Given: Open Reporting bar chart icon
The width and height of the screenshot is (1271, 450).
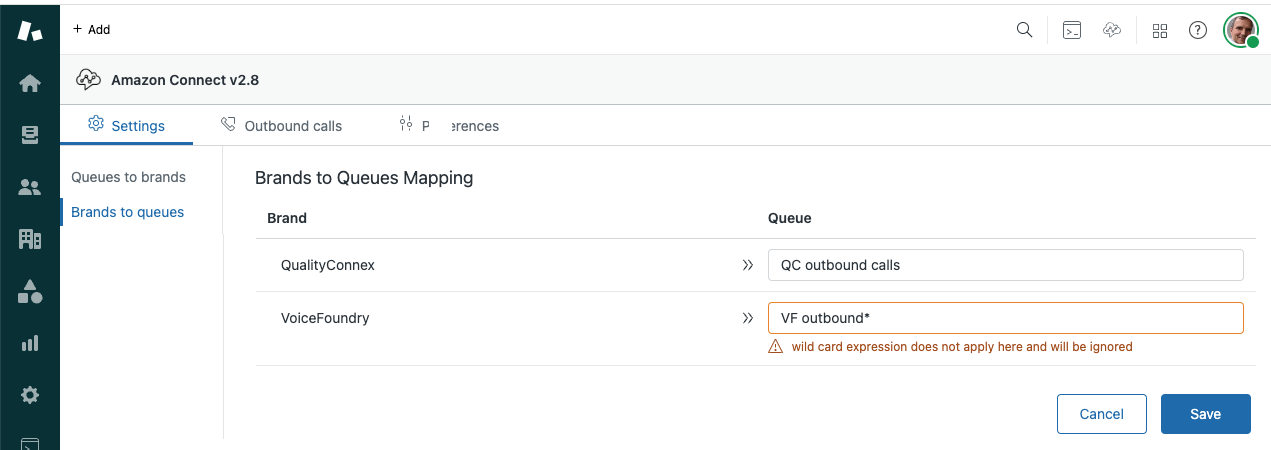Looking at the screenshot, I should tap(30, 343).
